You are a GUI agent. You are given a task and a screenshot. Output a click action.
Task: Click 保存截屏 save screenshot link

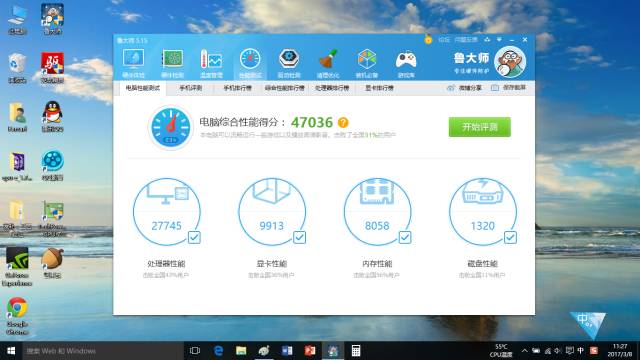click(509, 88)
